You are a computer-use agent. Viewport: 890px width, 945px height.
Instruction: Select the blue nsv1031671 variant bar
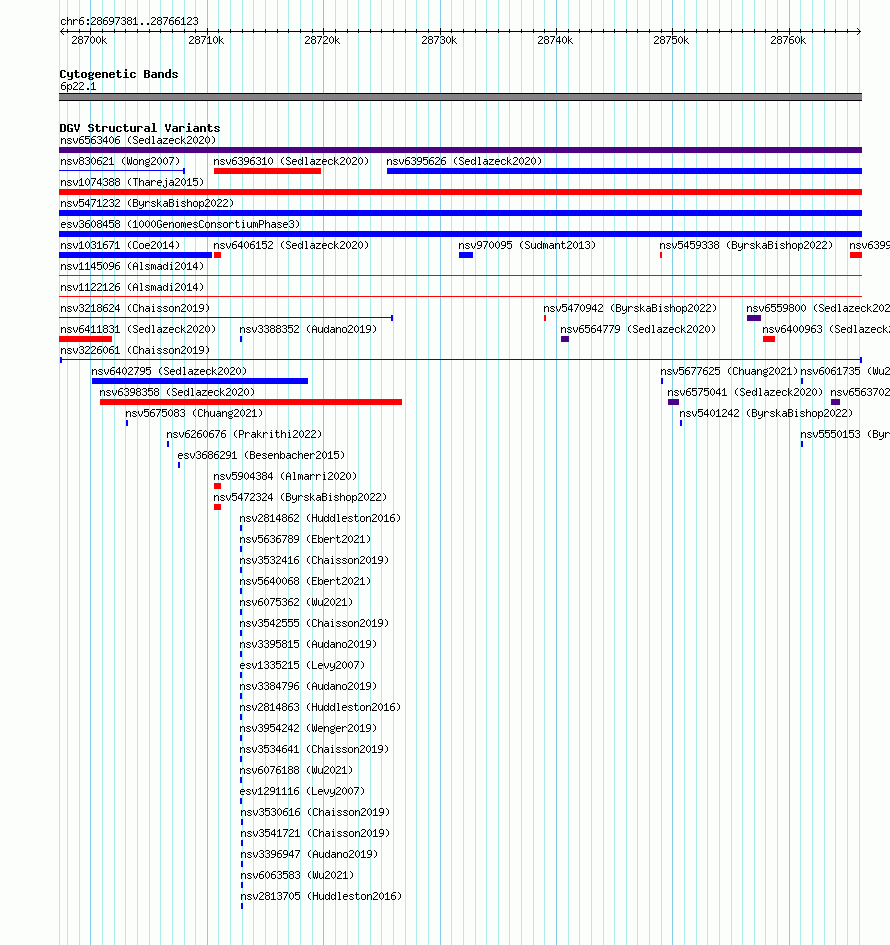pos(136,255)
